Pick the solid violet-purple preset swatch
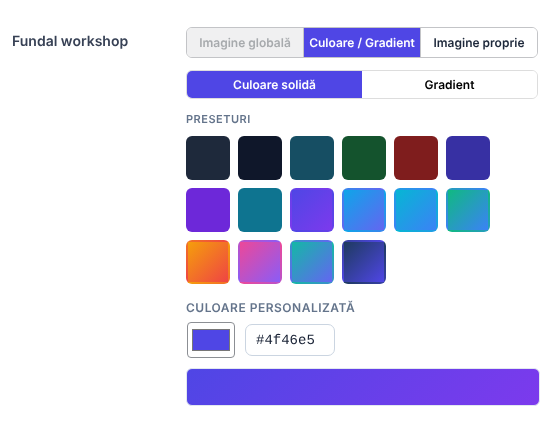This screenshot has width=560, height=432. pos(208,210)
